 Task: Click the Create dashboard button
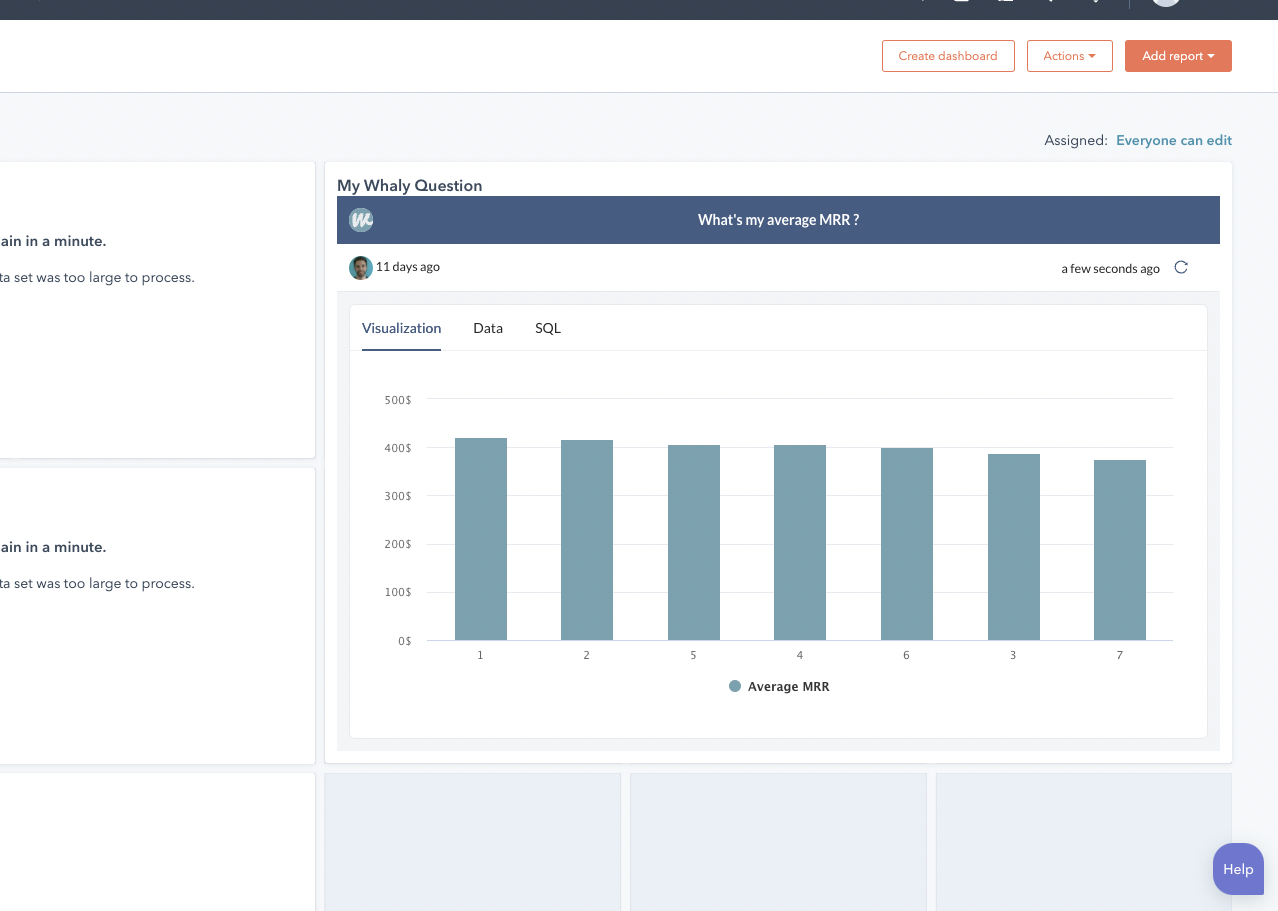(x=947, y=56)
